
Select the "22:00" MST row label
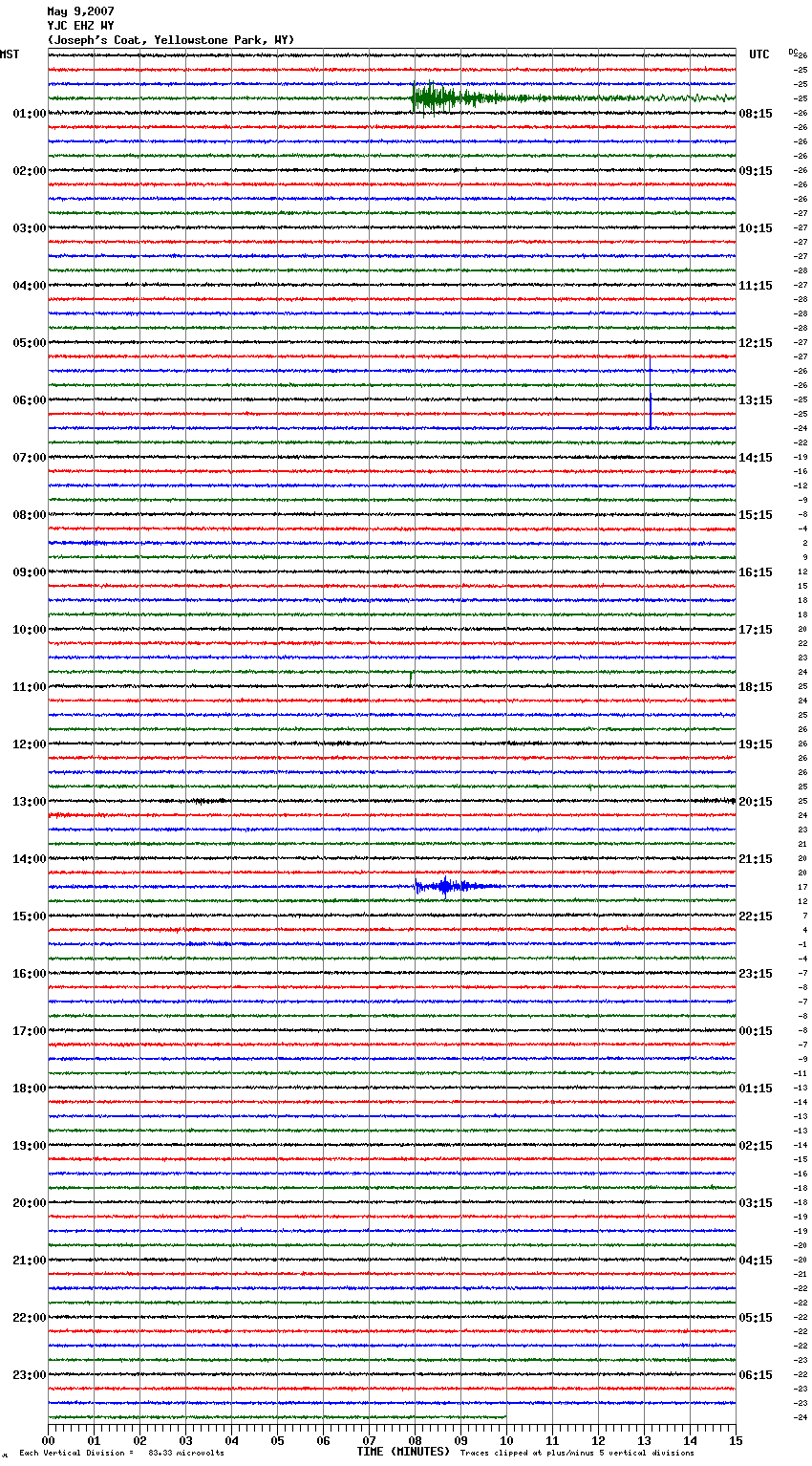[x=30, y=1318]
